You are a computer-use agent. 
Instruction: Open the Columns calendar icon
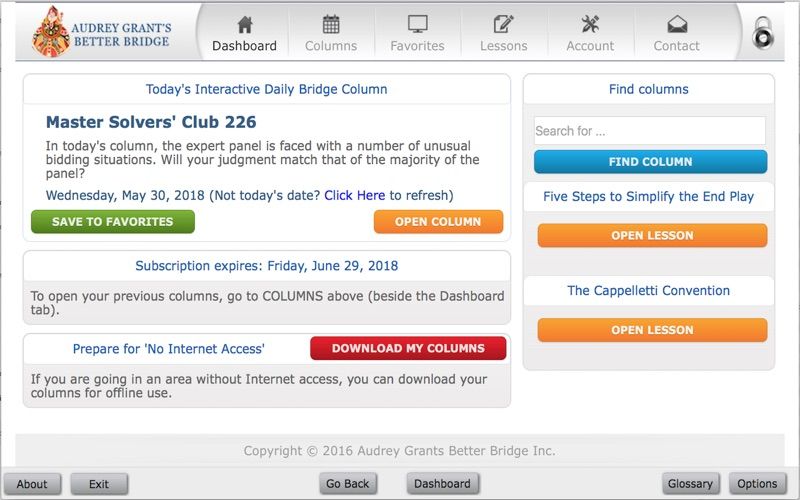point(331,24)
